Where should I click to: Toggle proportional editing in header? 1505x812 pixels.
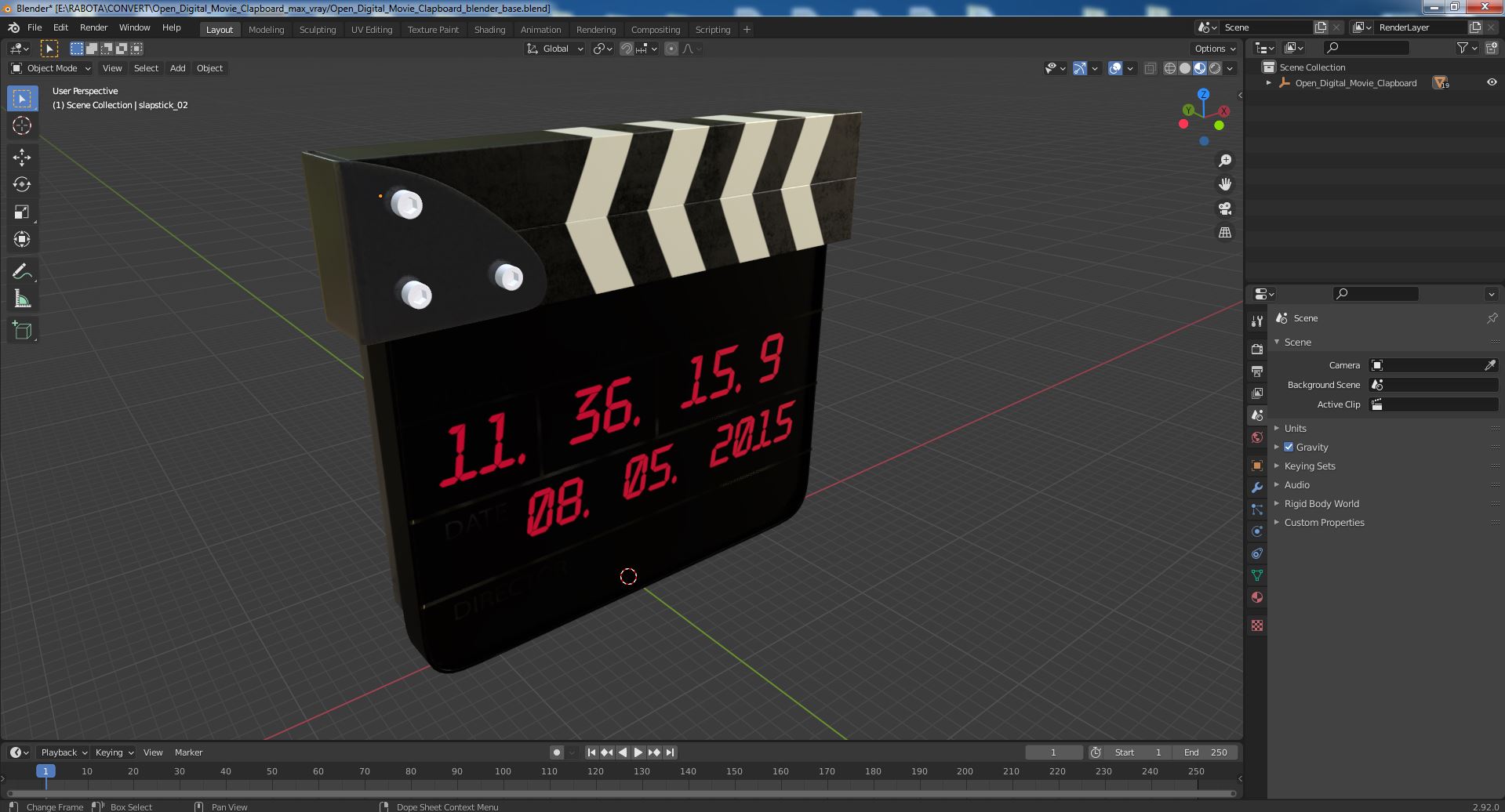click(671, 49)
